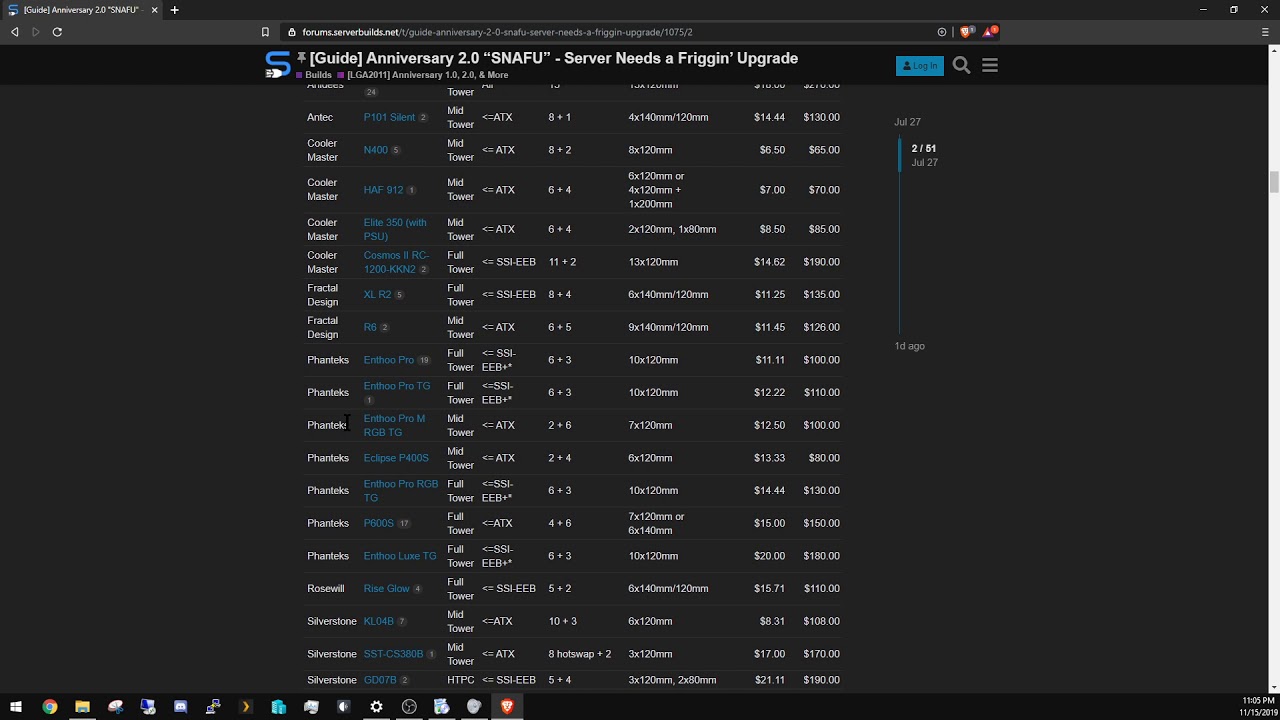Select the 8 hotswap + 2 cell
This screenshot has height=720, width=1280.
pos(579,654)
